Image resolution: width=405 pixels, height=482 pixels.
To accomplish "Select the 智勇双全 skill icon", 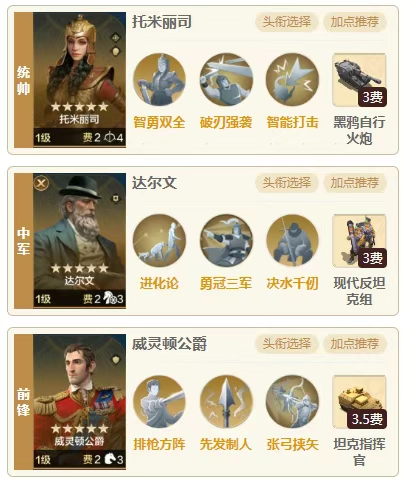I will pos(159,80).
